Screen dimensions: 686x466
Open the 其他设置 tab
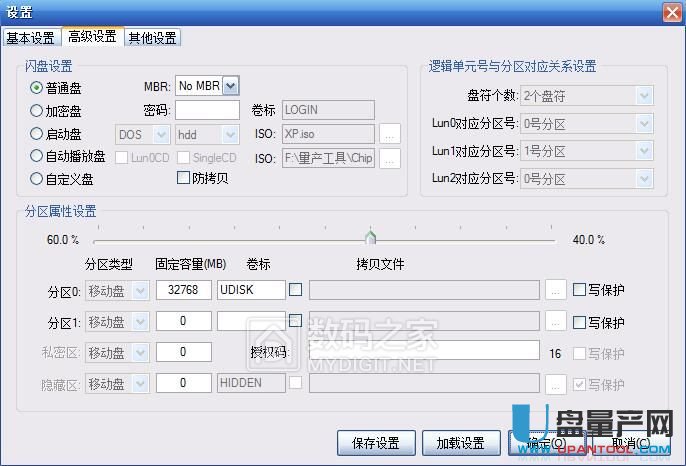coord(152,38)
